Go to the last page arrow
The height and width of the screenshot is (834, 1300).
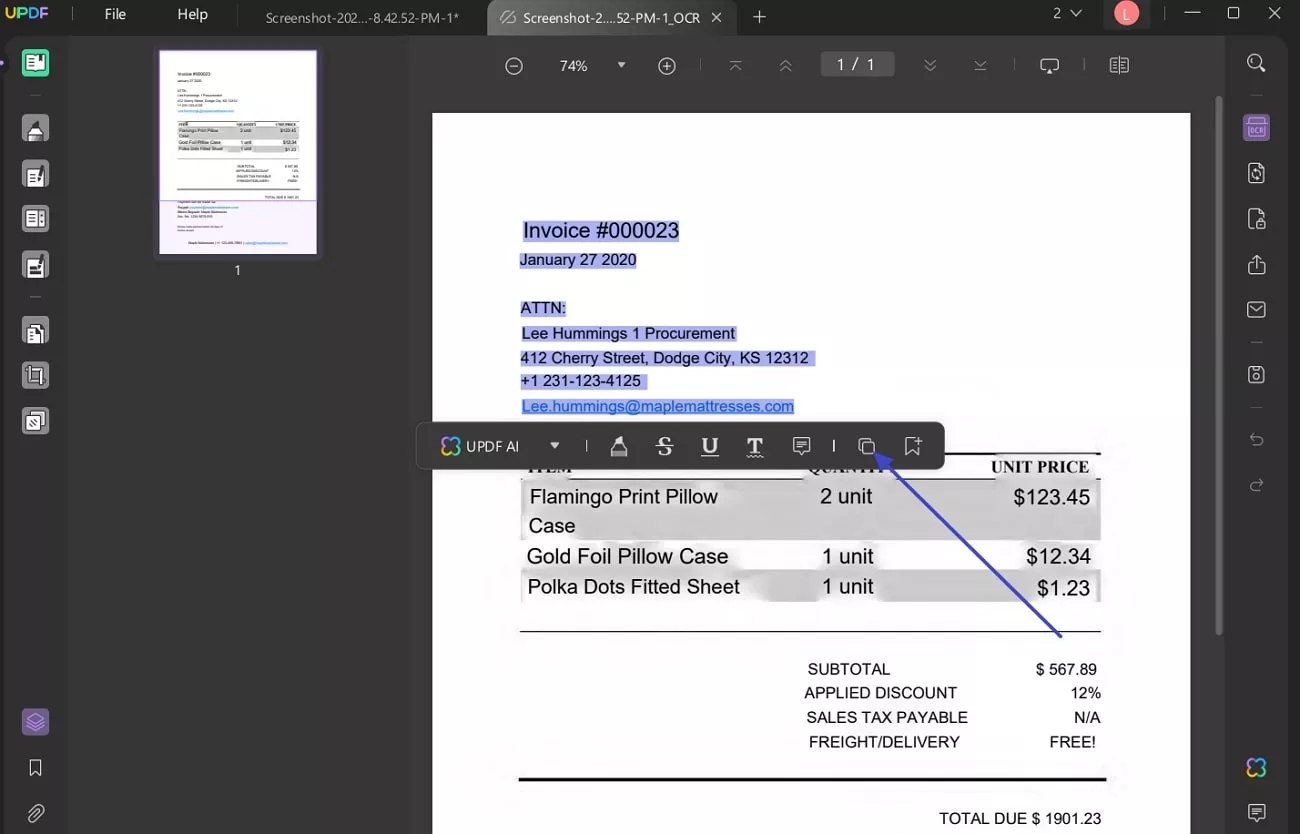point(980,66)
